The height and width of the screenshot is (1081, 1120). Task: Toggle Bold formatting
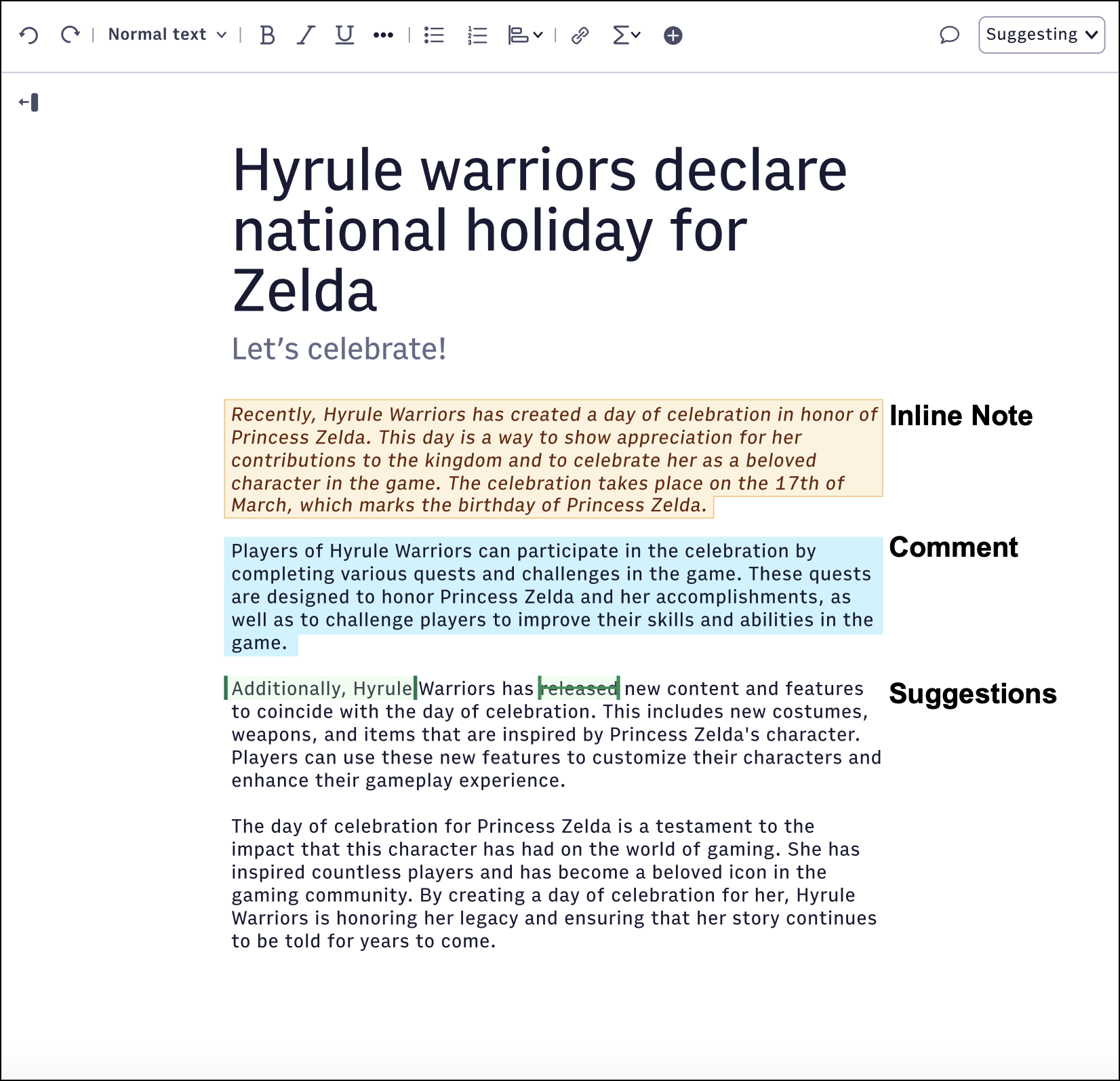[x=267, y=35]
